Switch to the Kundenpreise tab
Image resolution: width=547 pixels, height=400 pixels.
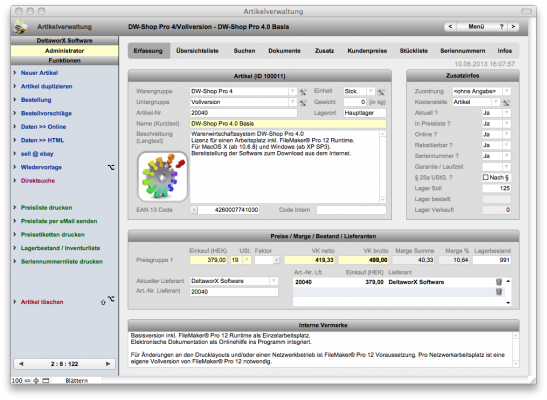click(x=367, y=51)
